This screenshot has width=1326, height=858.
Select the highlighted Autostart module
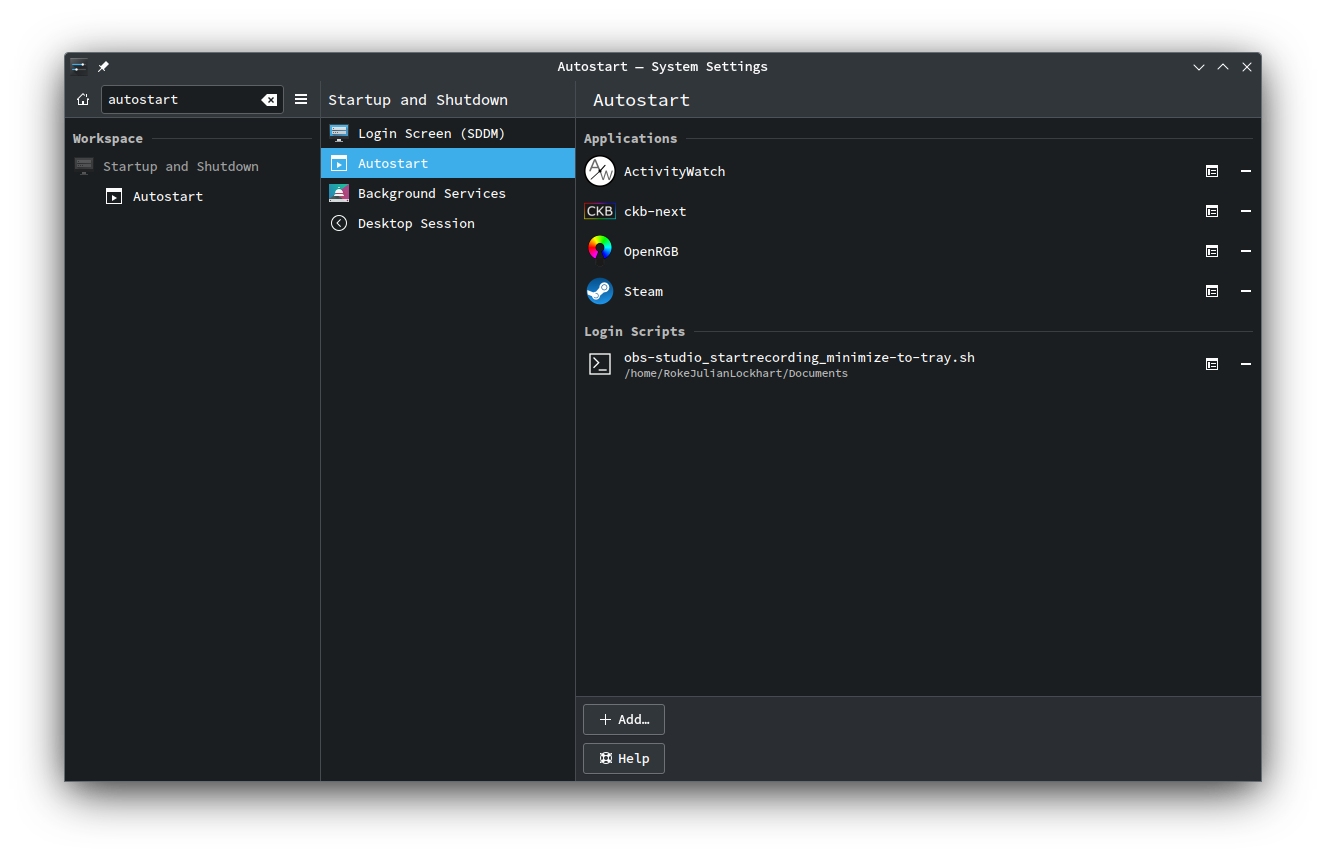coord(448,163)
